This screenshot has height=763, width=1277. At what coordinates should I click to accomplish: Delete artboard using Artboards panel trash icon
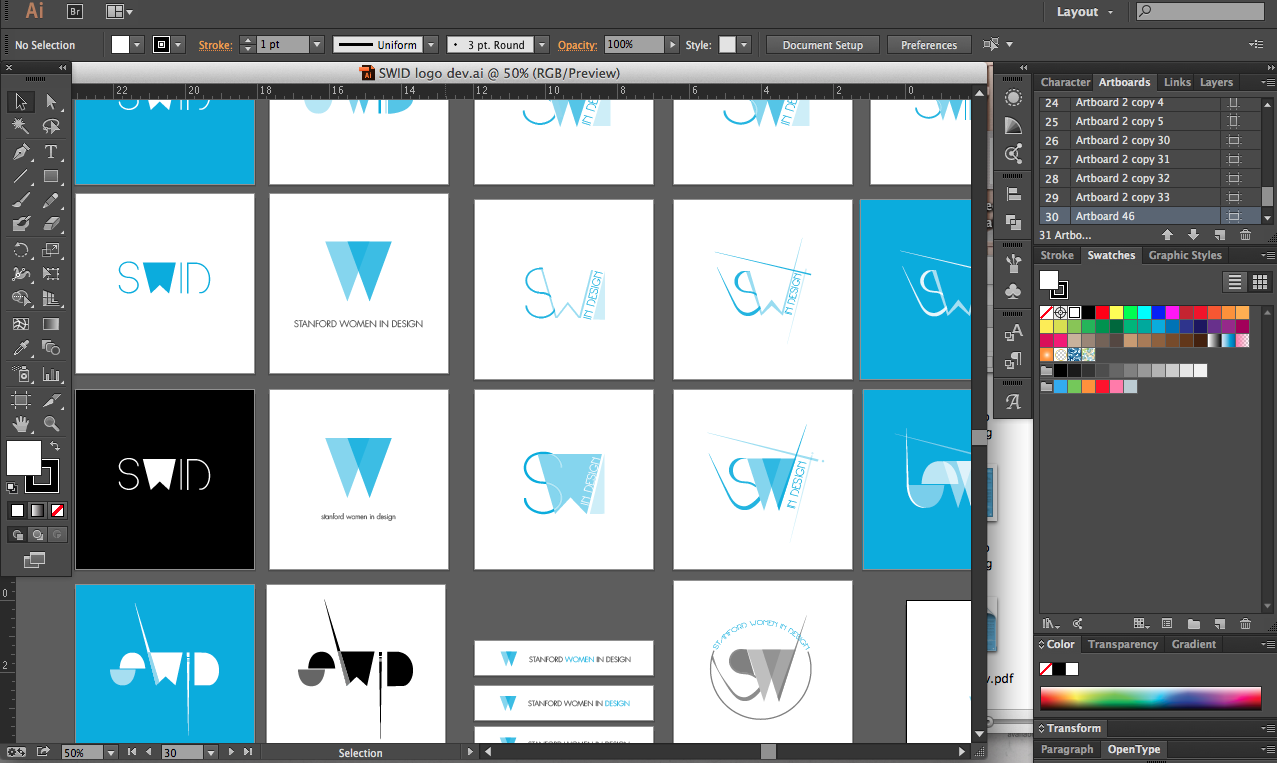1245,235
